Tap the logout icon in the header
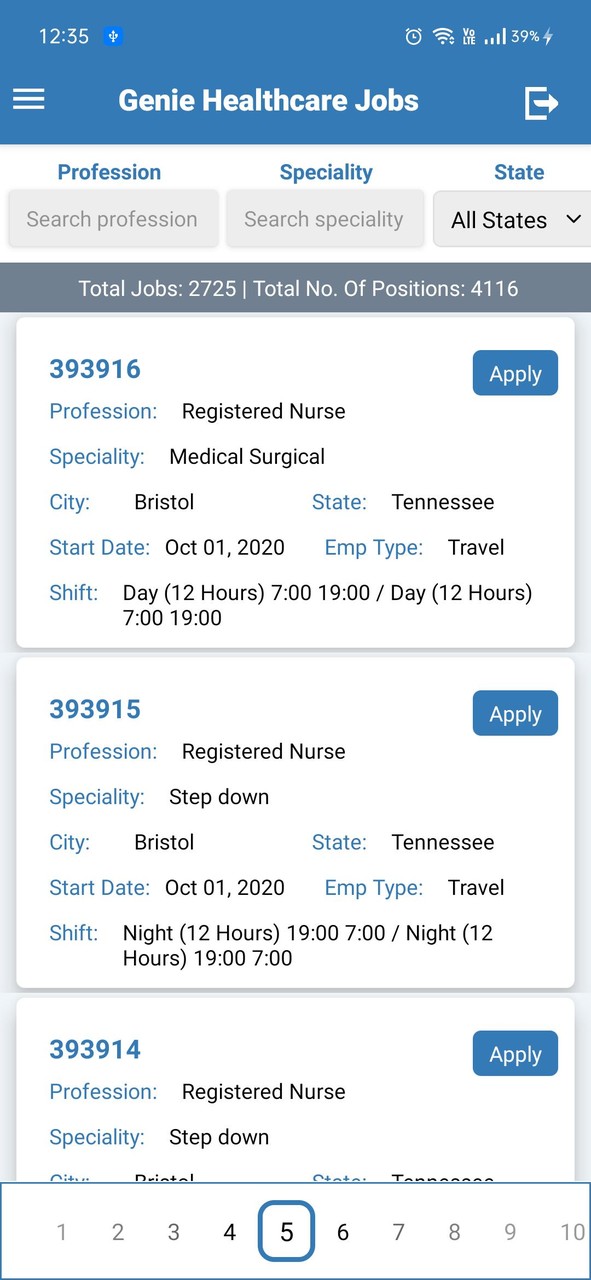 pos(541,102)
